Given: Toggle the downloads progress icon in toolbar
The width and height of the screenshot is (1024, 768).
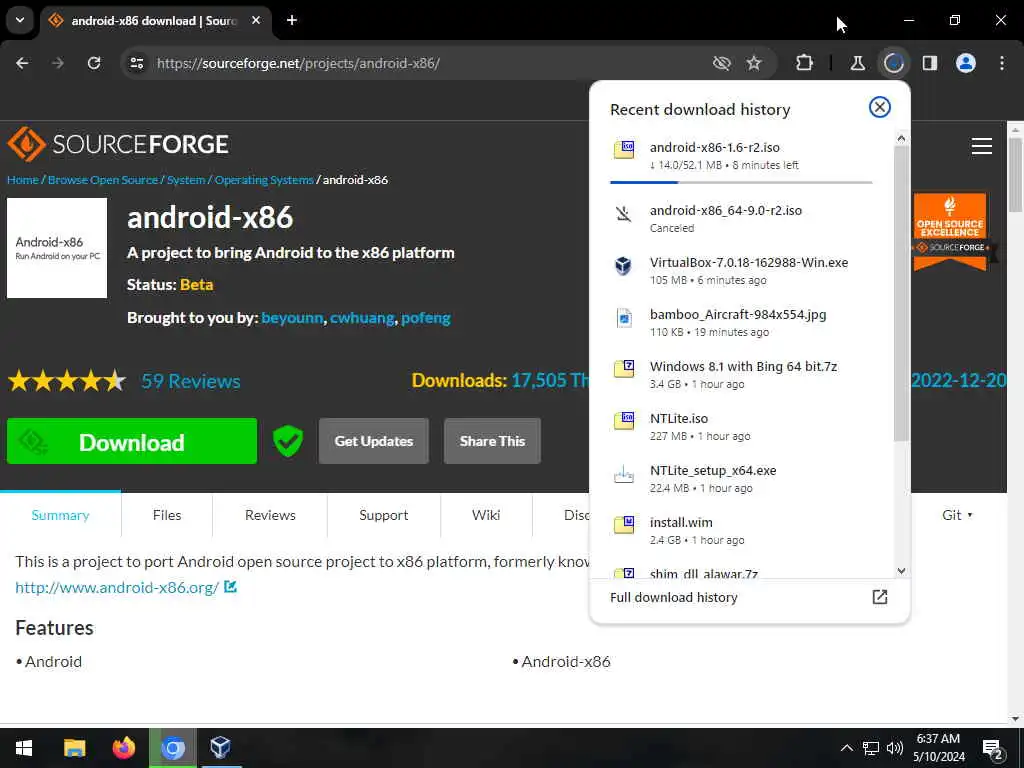Looking at the screenshot, I should click(893, 63).
